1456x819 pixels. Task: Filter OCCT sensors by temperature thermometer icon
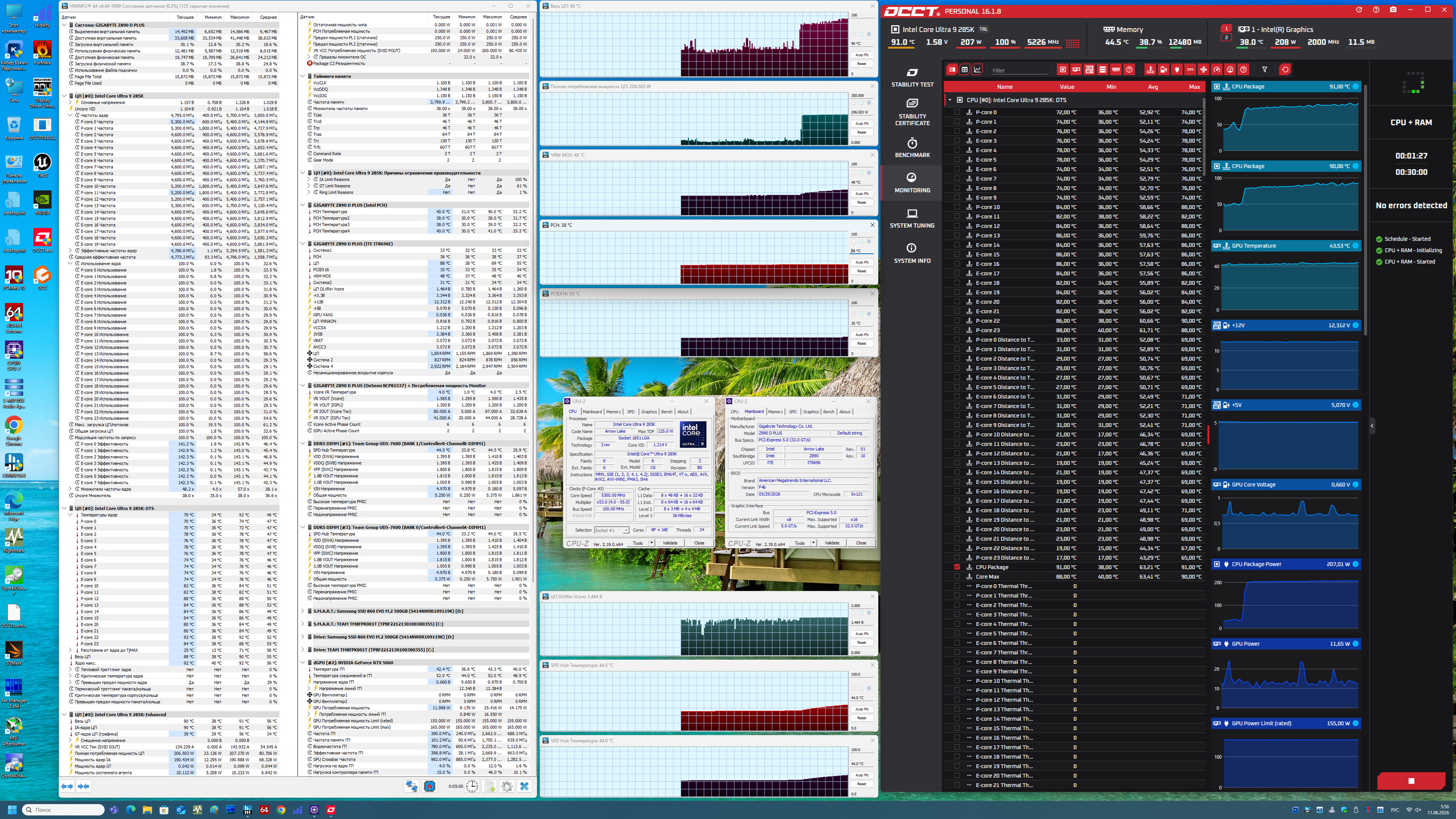pyautogui.click(x=1150, y=69)
